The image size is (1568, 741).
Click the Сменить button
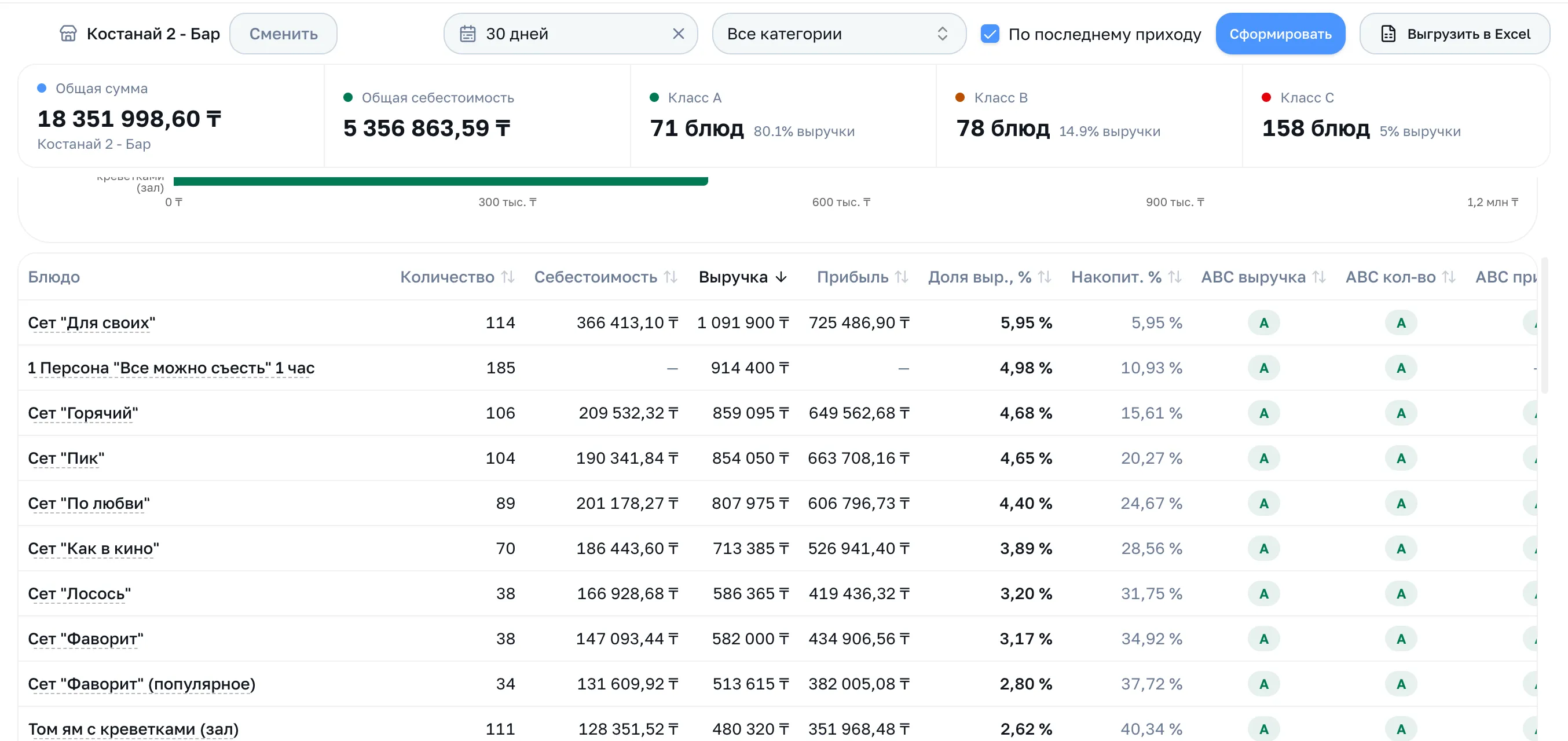(x=283, y=34)
